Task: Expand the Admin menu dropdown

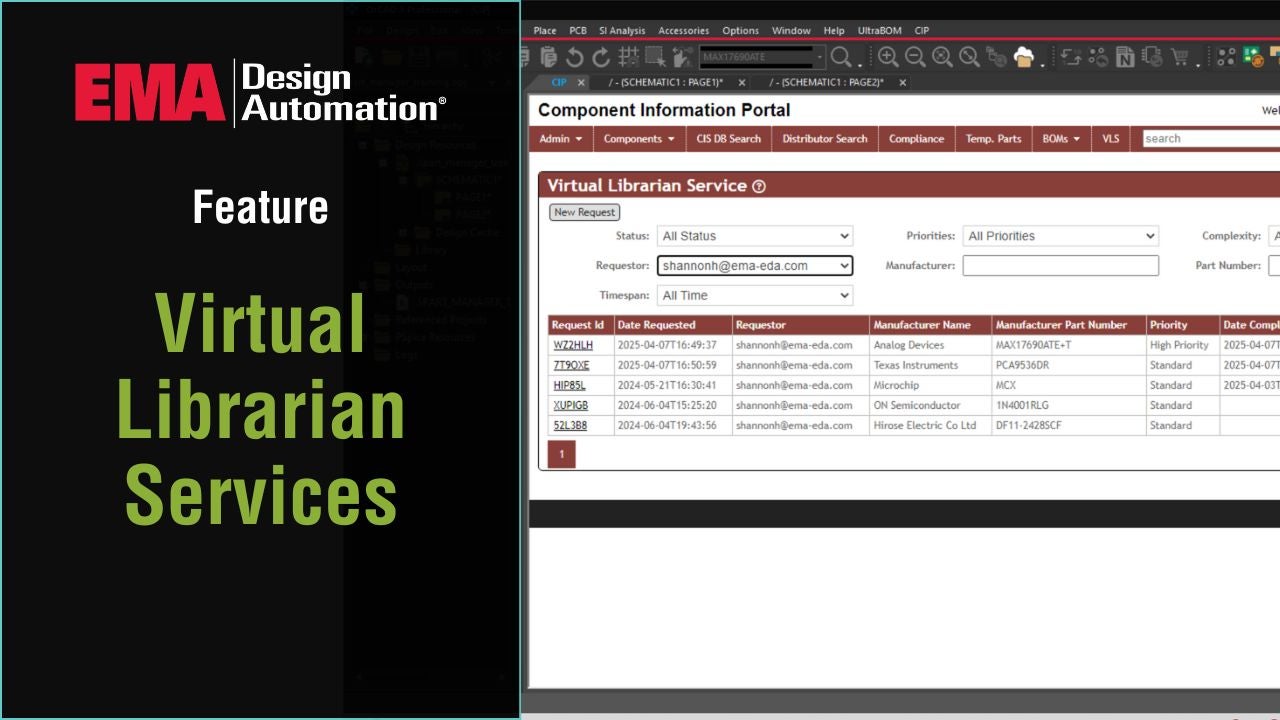Action: (560, 139)
